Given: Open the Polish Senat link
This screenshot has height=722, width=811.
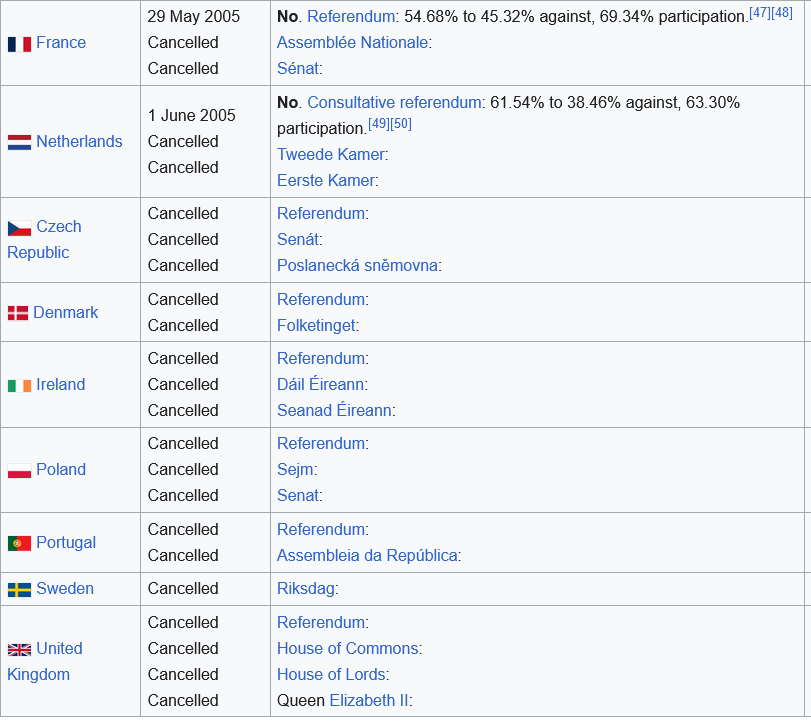Looking at the screenshot, I should click(x=298, y=495).
